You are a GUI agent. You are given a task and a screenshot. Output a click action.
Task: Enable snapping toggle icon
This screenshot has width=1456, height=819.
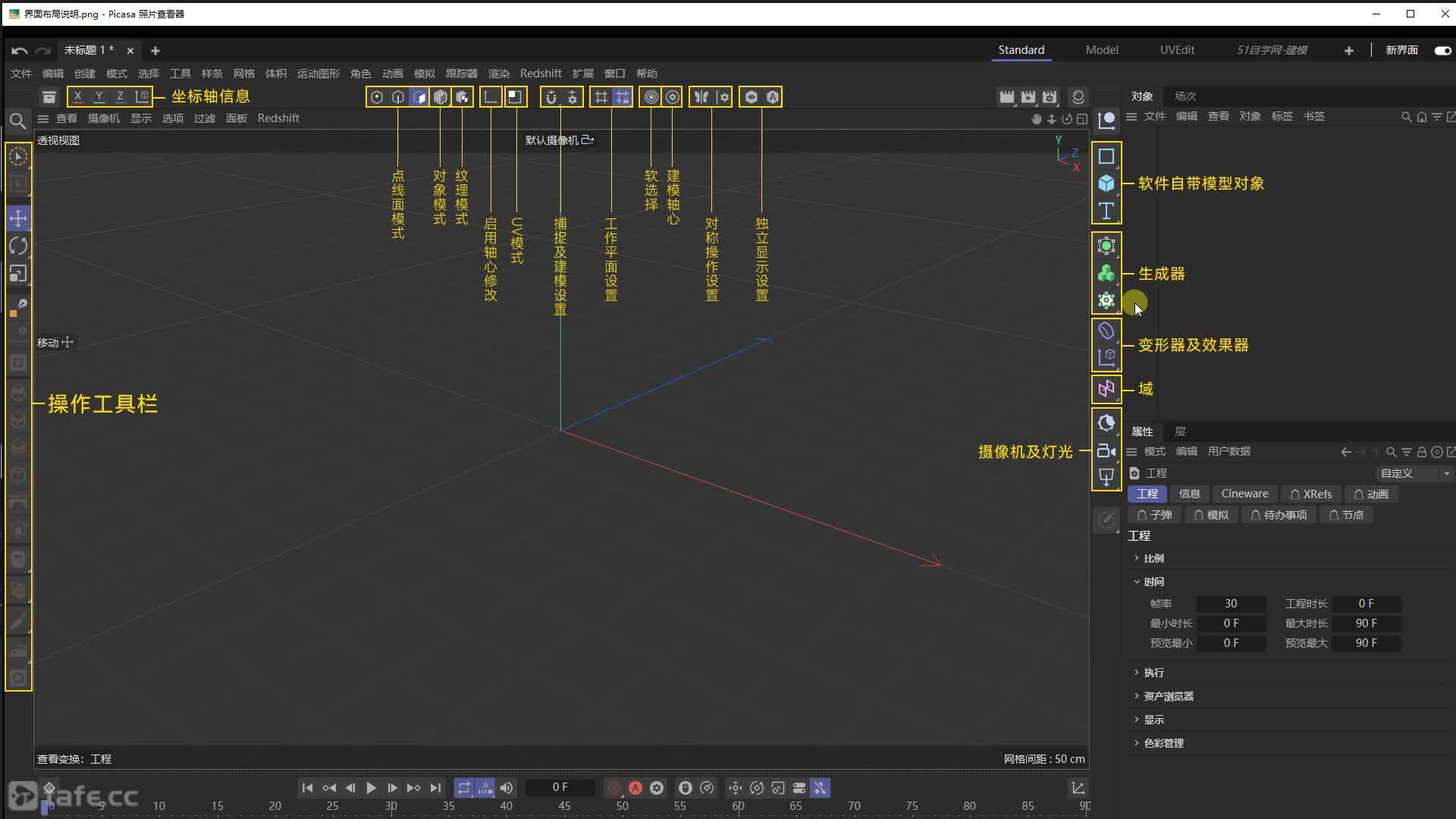pyautogui.click(x=551, y=97)
